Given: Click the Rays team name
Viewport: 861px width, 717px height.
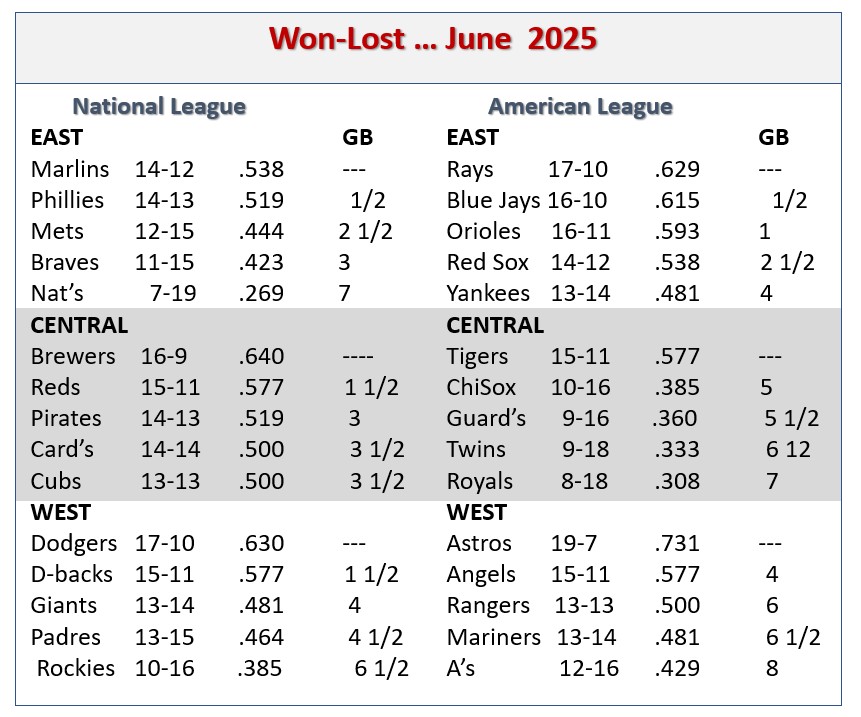Looking at the screenshot, I should pos(470,169).
